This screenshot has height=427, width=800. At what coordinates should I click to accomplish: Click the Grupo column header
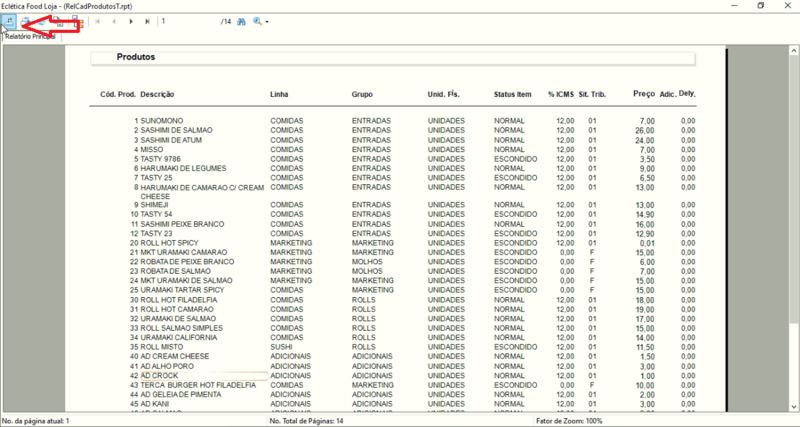362,94
